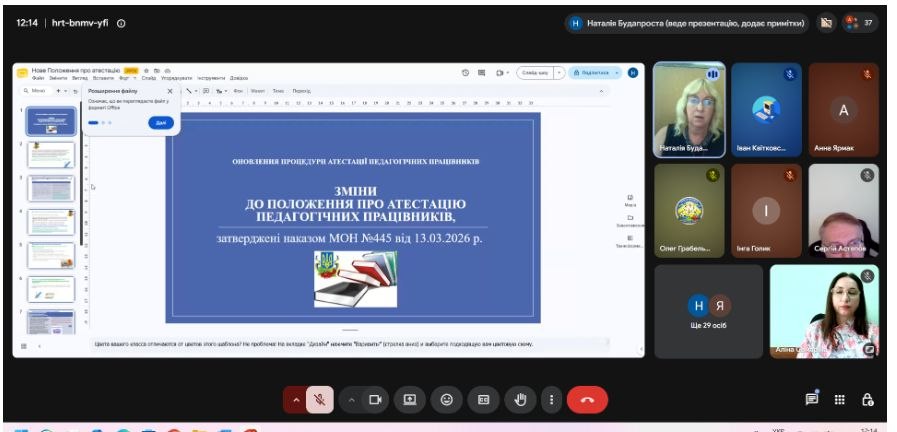Expand audio settings arrow beside microphone
The width and height of the screenshot is (897, 432).
[295, 400]
